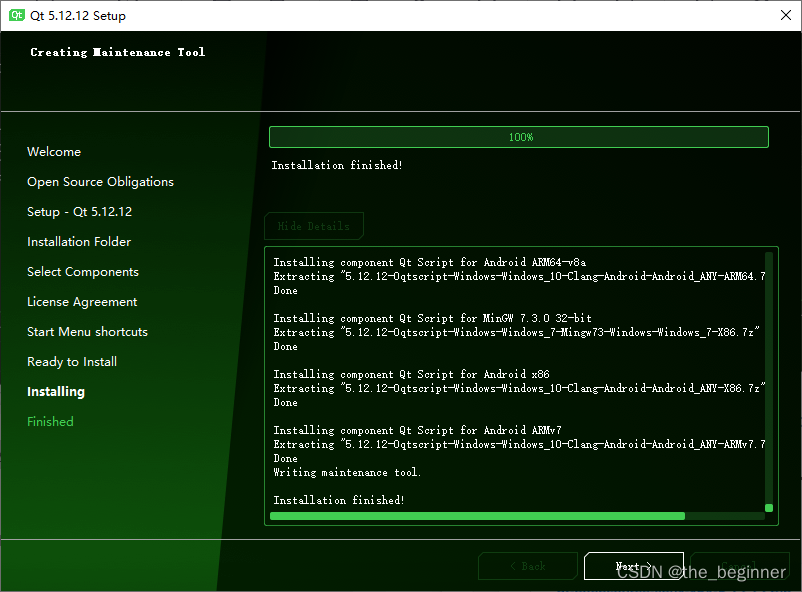802x592 pixels.
Task: Click the Extracting line ending in "ANY-ARMv7.7"
Action: point(519,444)
